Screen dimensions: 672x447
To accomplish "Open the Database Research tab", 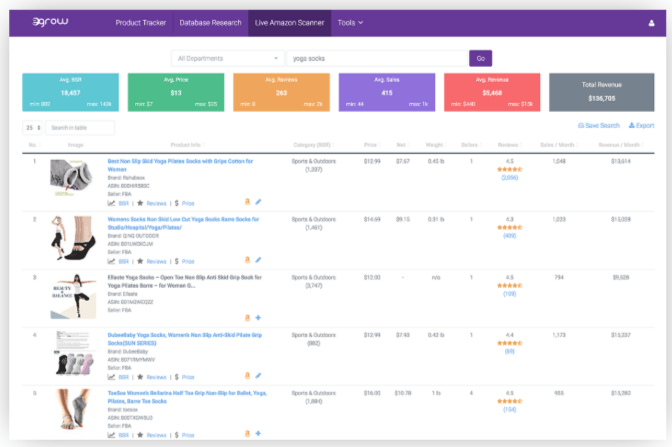I will 210,23.
